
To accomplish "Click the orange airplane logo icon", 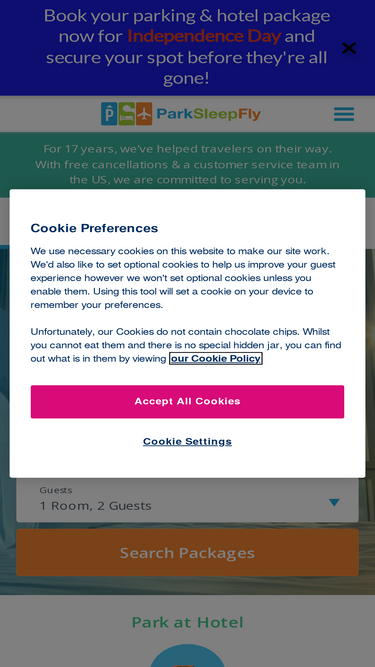I will (144, 114).
